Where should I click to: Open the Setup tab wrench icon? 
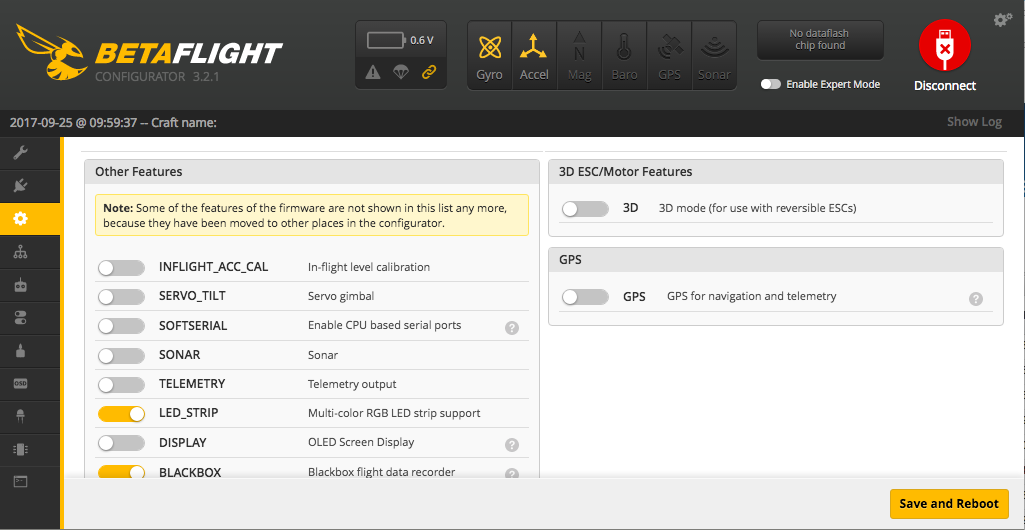(20, 153)
